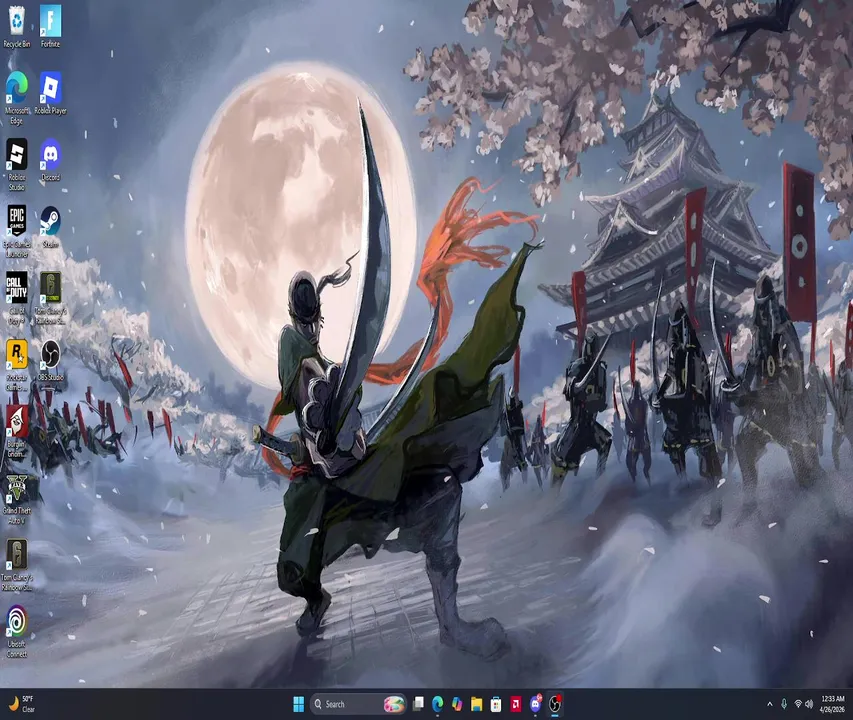Select the Burglin' Gnomes desktop shortcut
The width and height of the screenshot is (853, 720).
pos(17,431)
